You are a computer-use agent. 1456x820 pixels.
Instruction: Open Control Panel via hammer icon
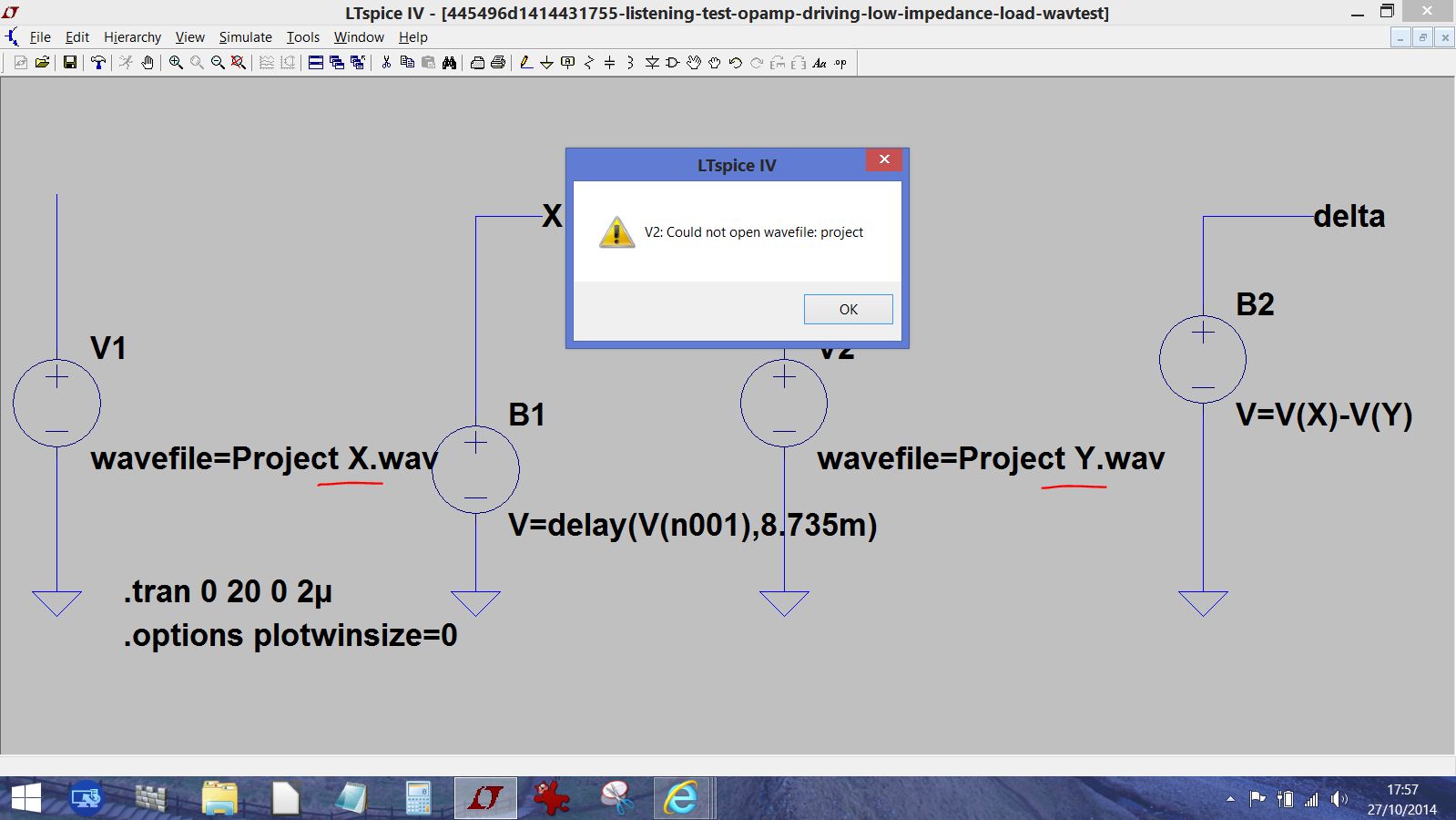coord(97,62)
